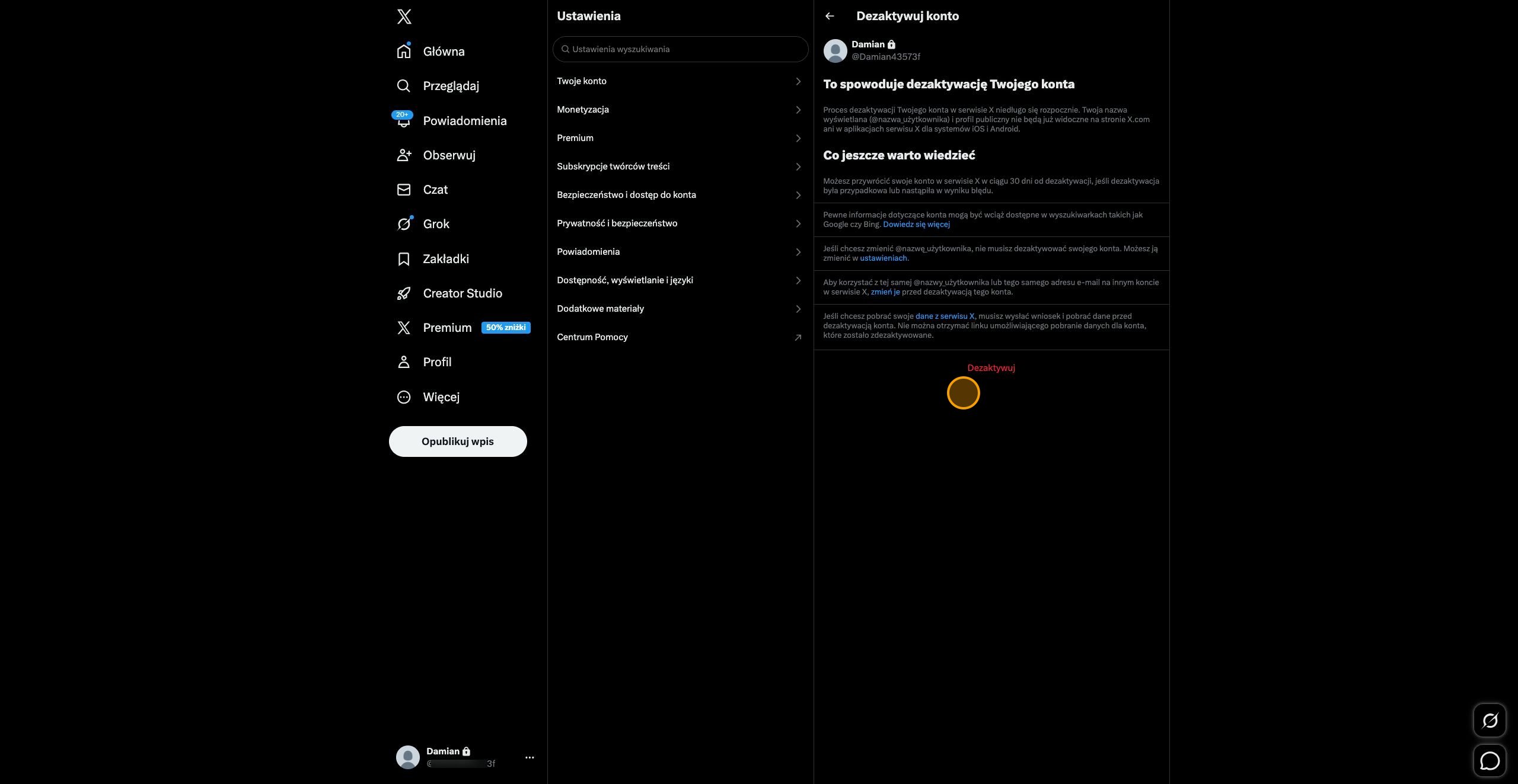Expand Bezpieczeństwo i dostęp do konta chevron
1518x784 pixels.
click(x=798, y=195)
